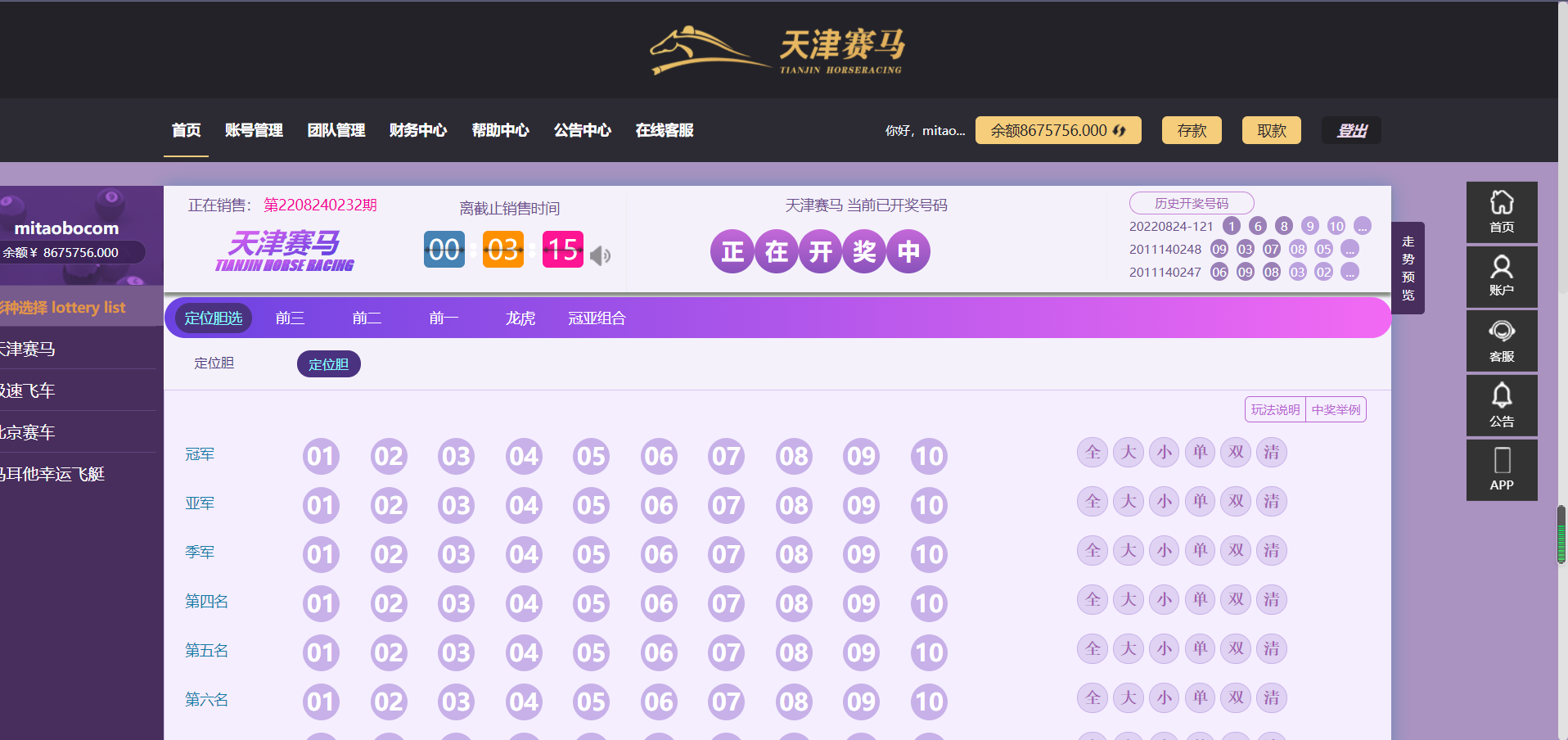1568x740 pixels.
Task: Click the Home house icon in right sidebar
Action: tap(1501, 212)
